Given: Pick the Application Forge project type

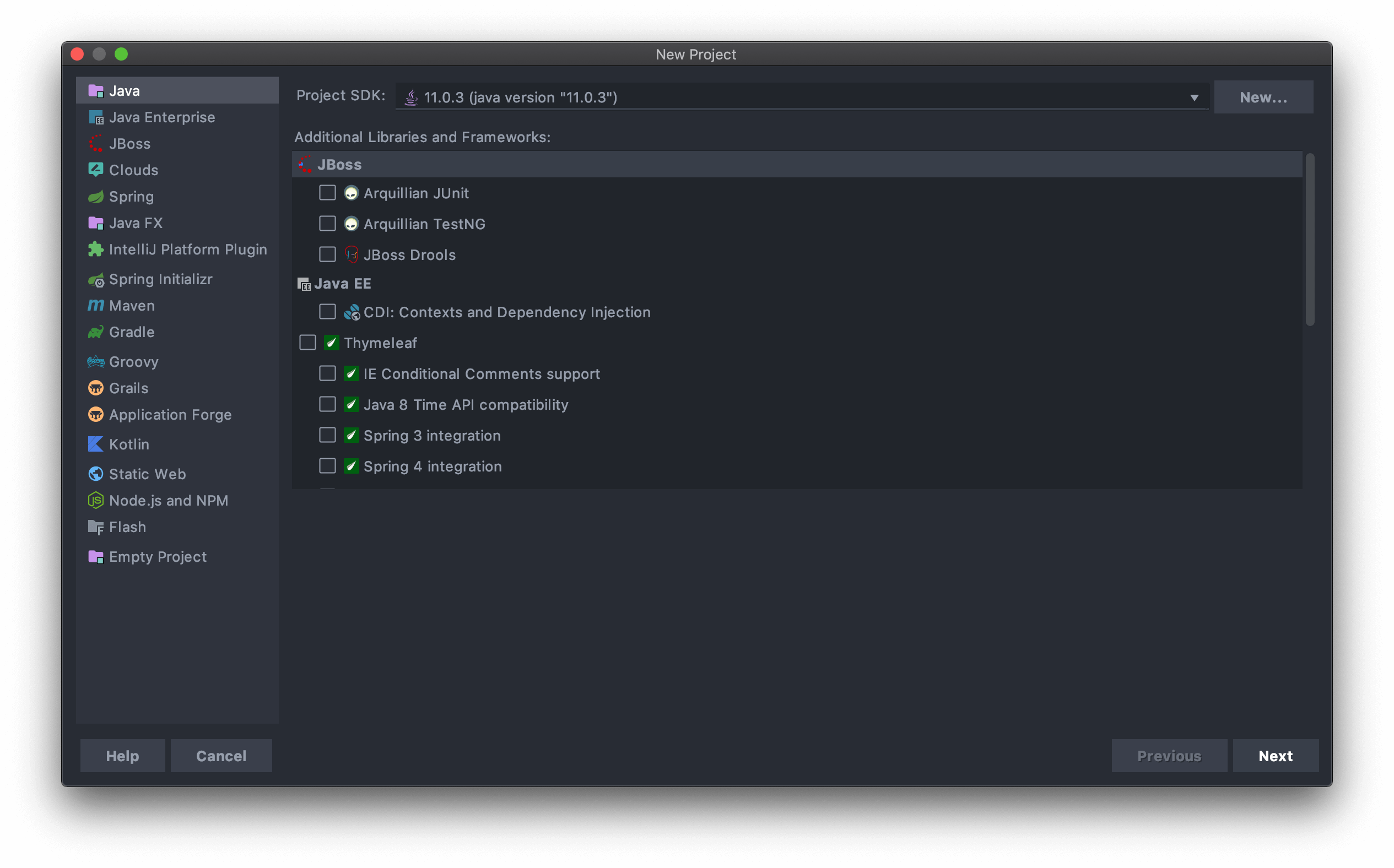Looking at the screenshot, I should pyautogui.click(x=177, y=415).
